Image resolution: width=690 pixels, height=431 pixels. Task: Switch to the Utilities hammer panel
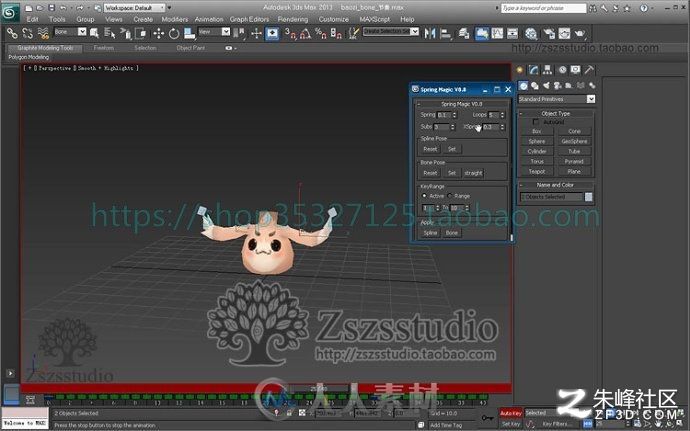pyautogui.click(x=589, y=70)
